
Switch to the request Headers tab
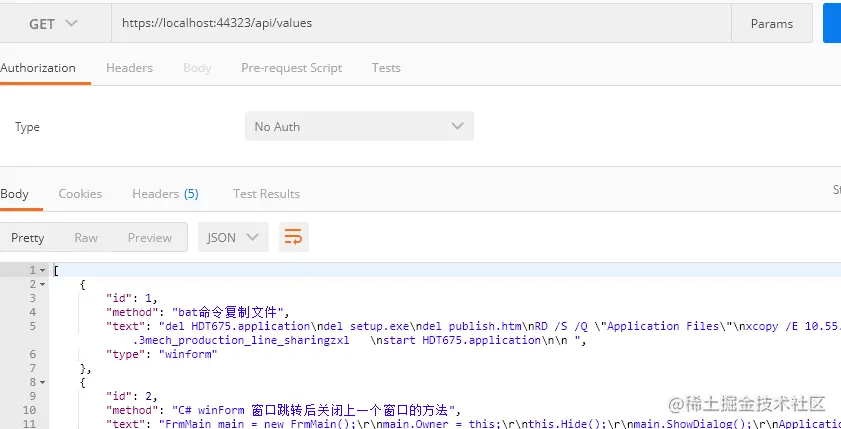pyautogui.click(x=129, y=68)
